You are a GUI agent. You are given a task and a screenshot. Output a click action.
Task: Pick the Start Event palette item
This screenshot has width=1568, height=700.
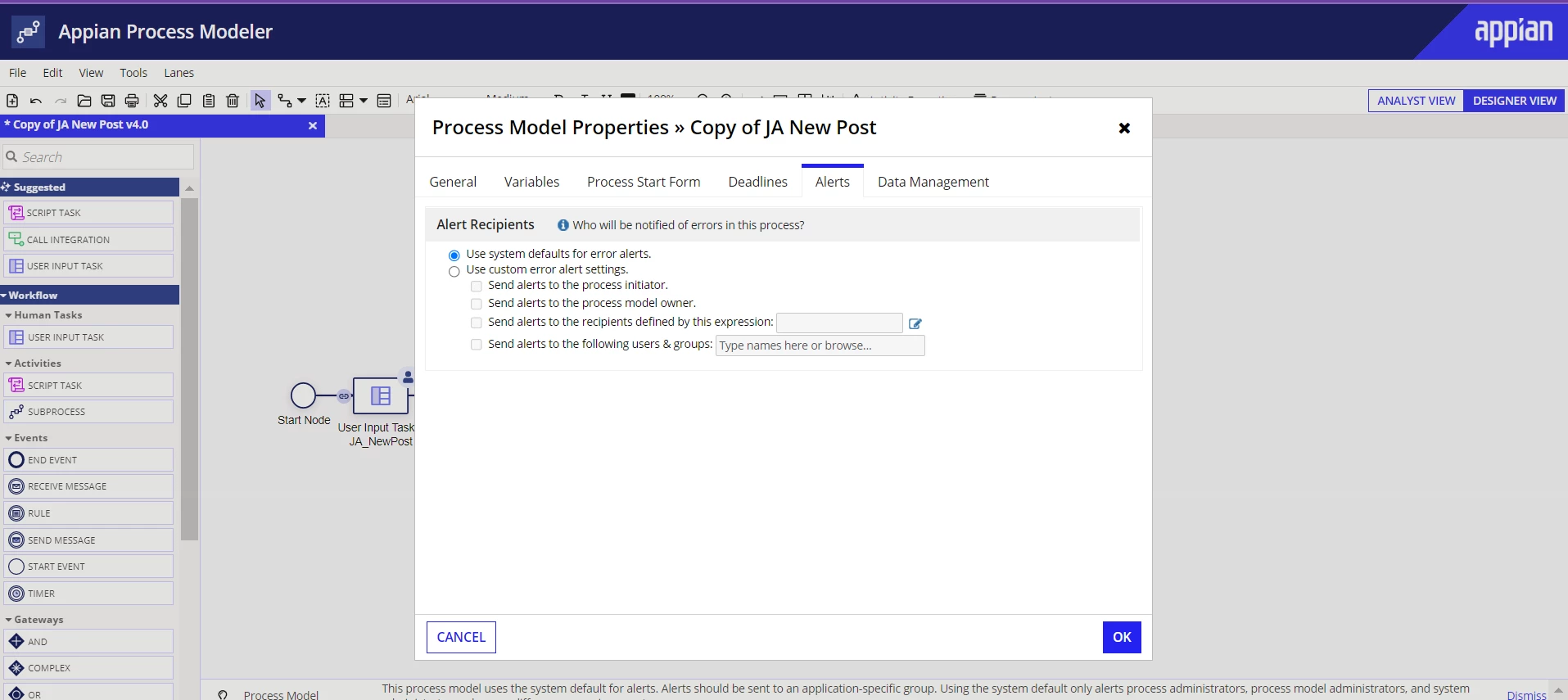click(x=88, y=567)
